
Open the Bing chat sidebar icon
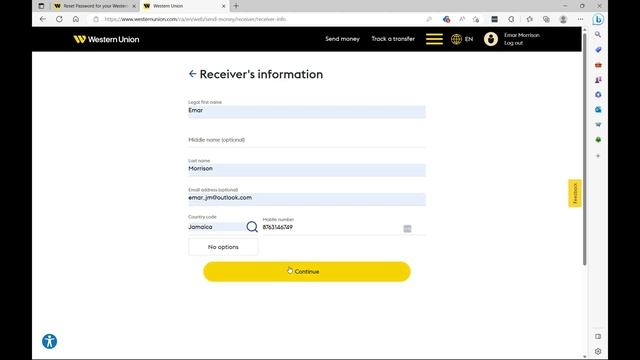click(598, 19)
